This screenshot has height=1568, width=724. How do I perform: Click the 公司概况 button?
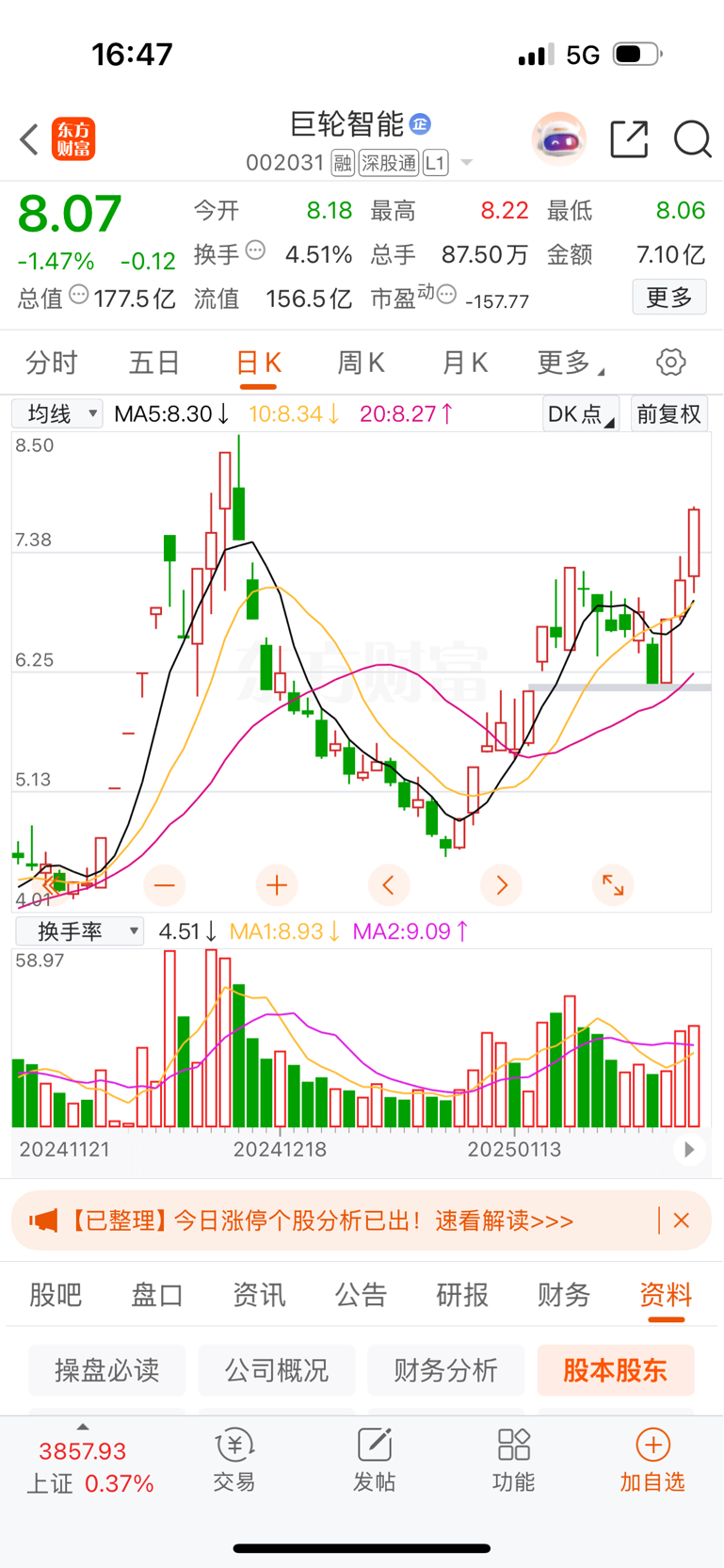coord(277,1370)
